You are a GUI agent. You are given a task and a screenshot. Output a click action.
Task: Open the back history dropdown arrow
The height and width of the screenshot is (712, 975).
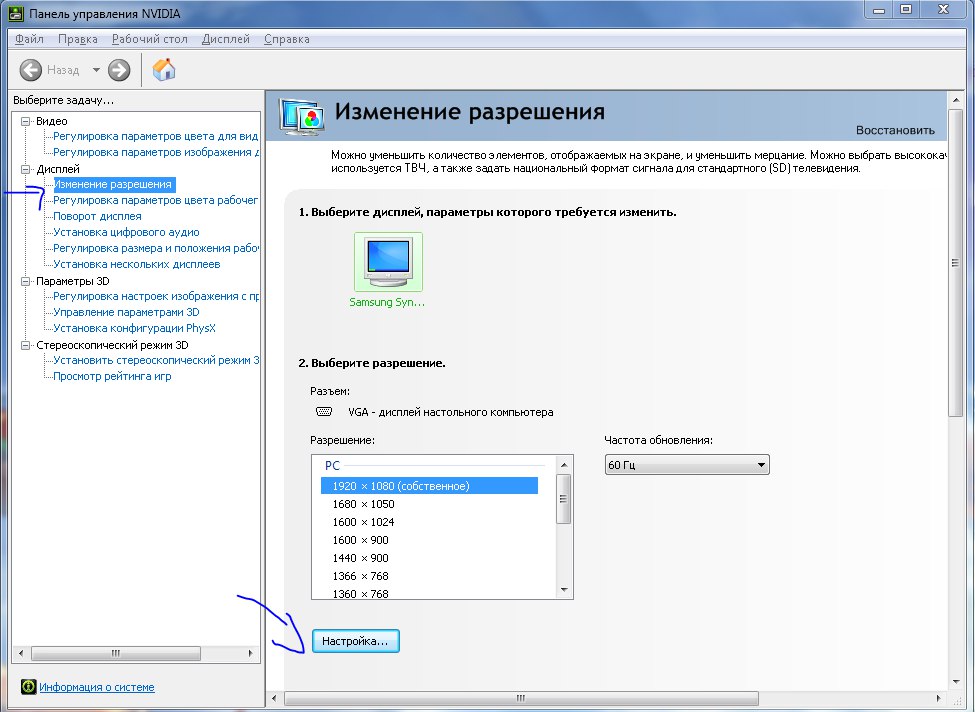point(96,70)
